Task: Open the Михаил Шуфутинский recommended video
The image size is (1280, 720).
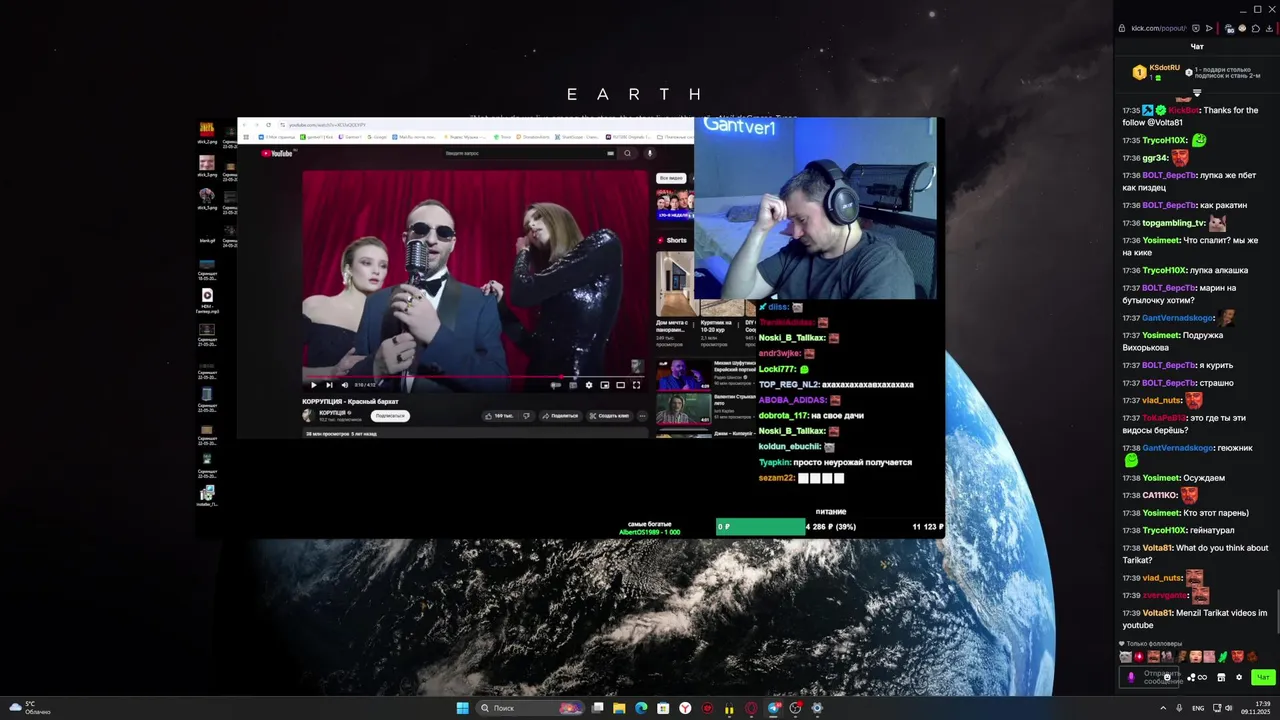Action: 682,375
